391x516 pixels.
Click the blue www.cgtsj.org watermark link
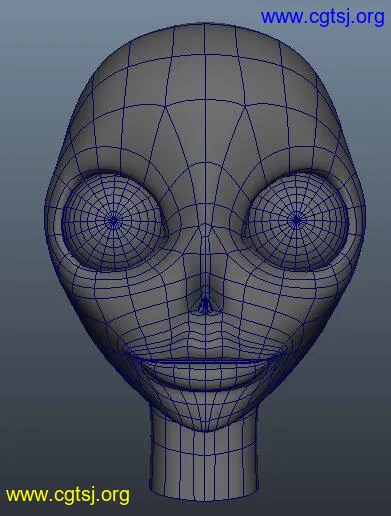[x=322, y=17]
